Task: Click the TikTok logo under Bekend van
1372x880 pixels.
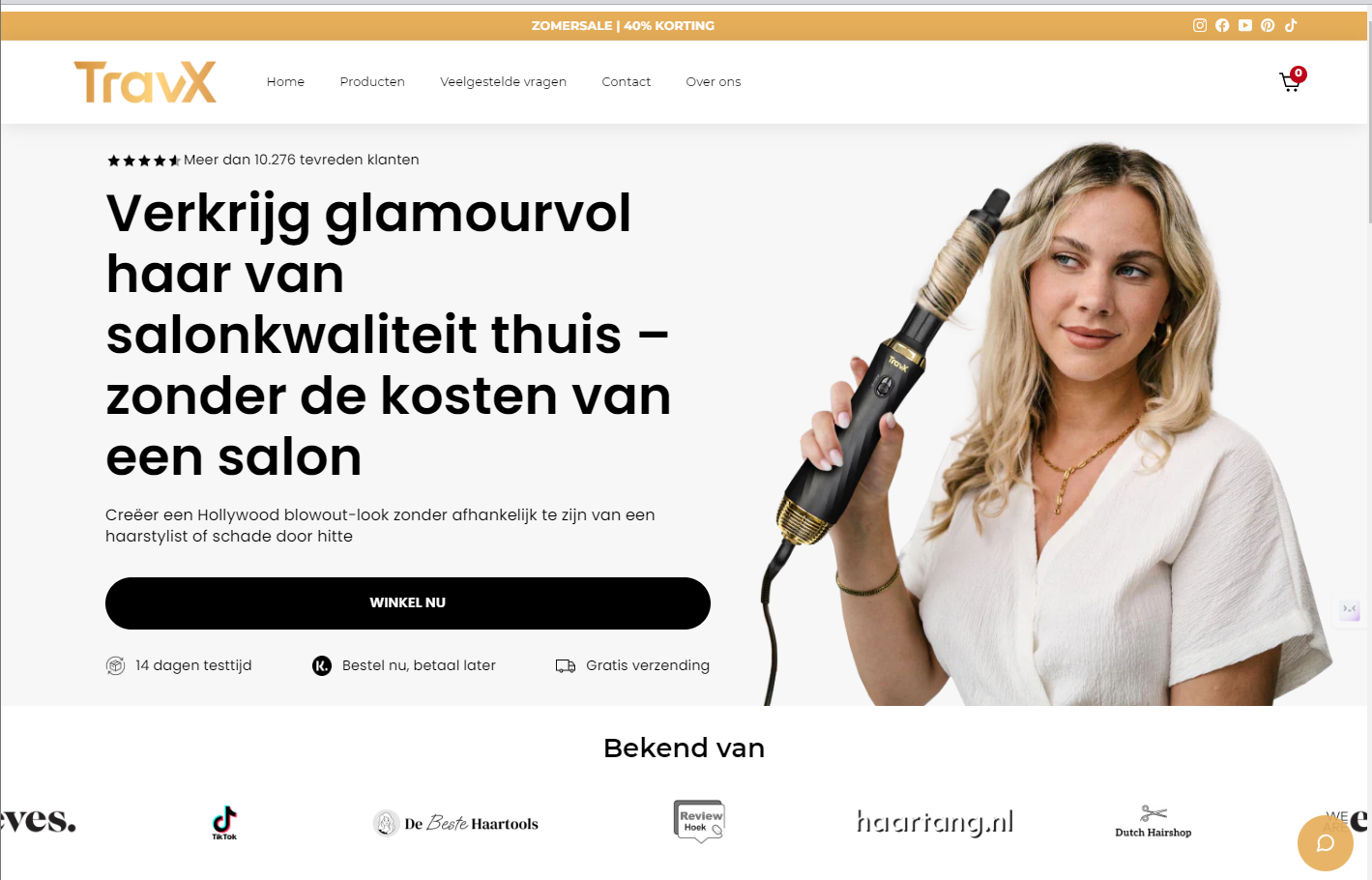Action: point(224,823)
